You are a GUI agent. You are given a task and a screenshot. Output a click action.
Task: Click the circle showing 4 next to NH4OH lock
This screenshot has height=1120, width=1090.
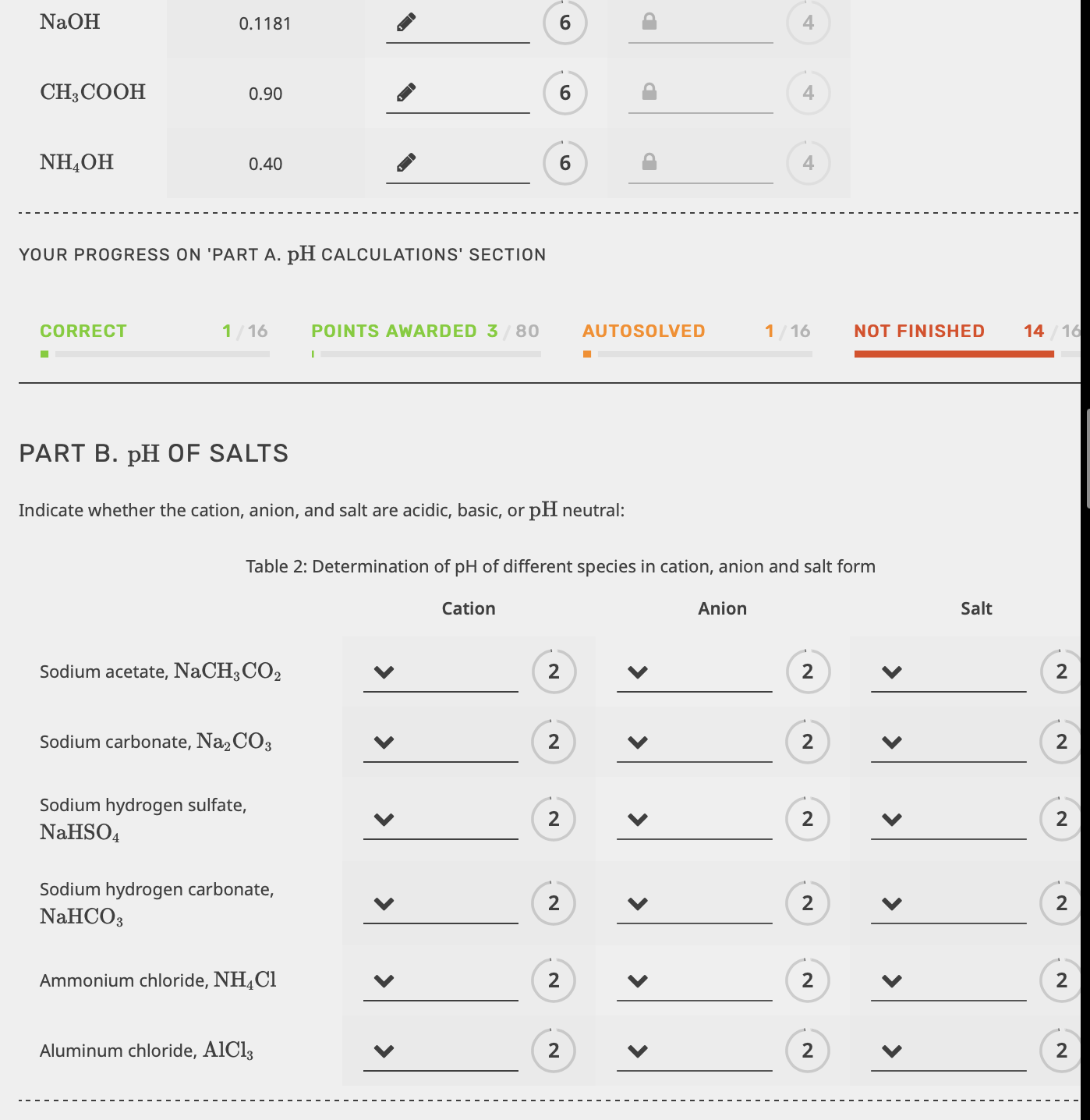[808, 163]
